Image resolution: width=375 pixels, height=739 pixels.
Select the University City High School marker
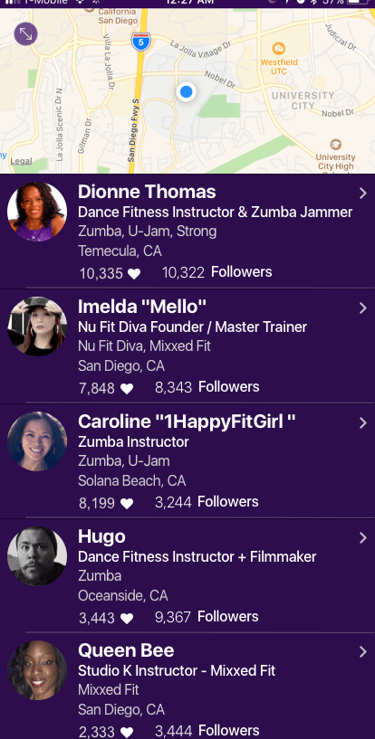point(335,144)
